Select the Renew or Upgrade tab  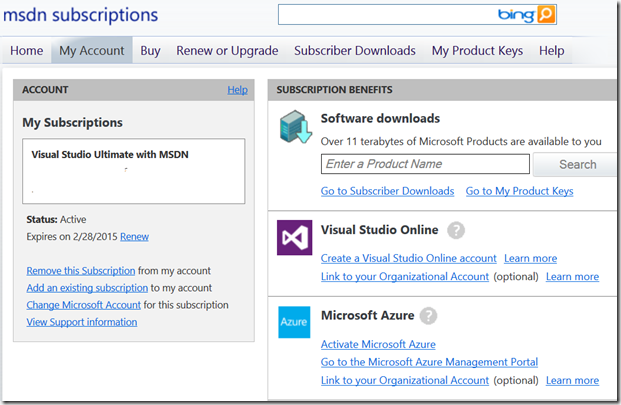(227, 51)
